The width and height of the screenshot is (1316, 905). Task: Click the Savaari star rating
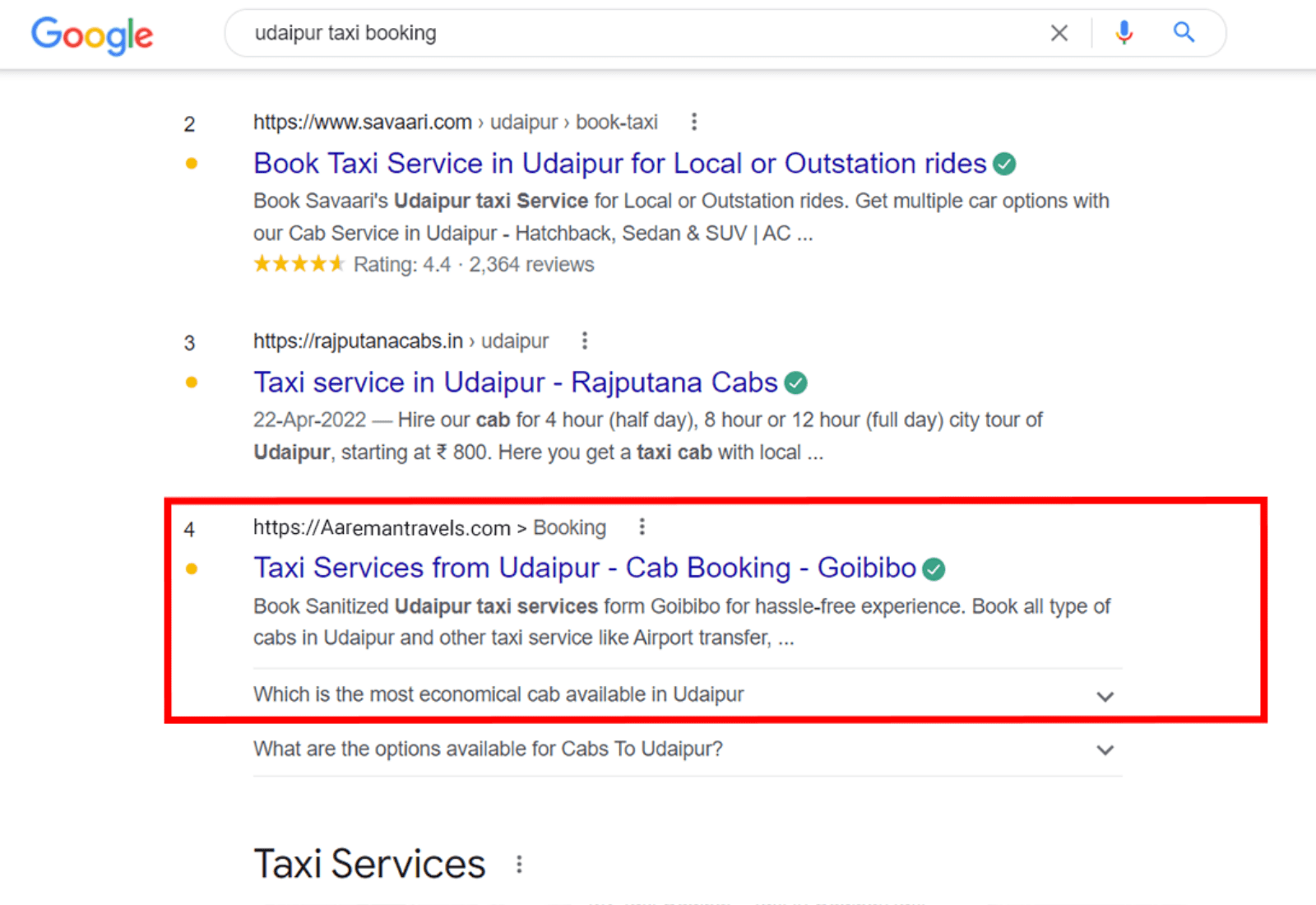(x=299, y=264)
